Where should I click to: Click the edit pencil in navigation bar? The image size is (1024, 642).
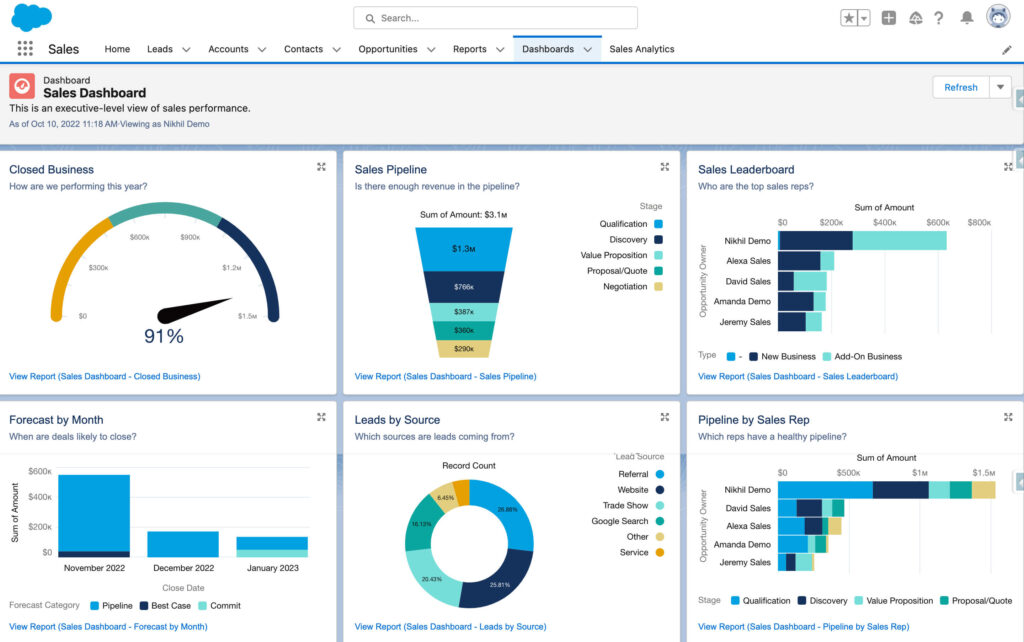(1006, 49)
